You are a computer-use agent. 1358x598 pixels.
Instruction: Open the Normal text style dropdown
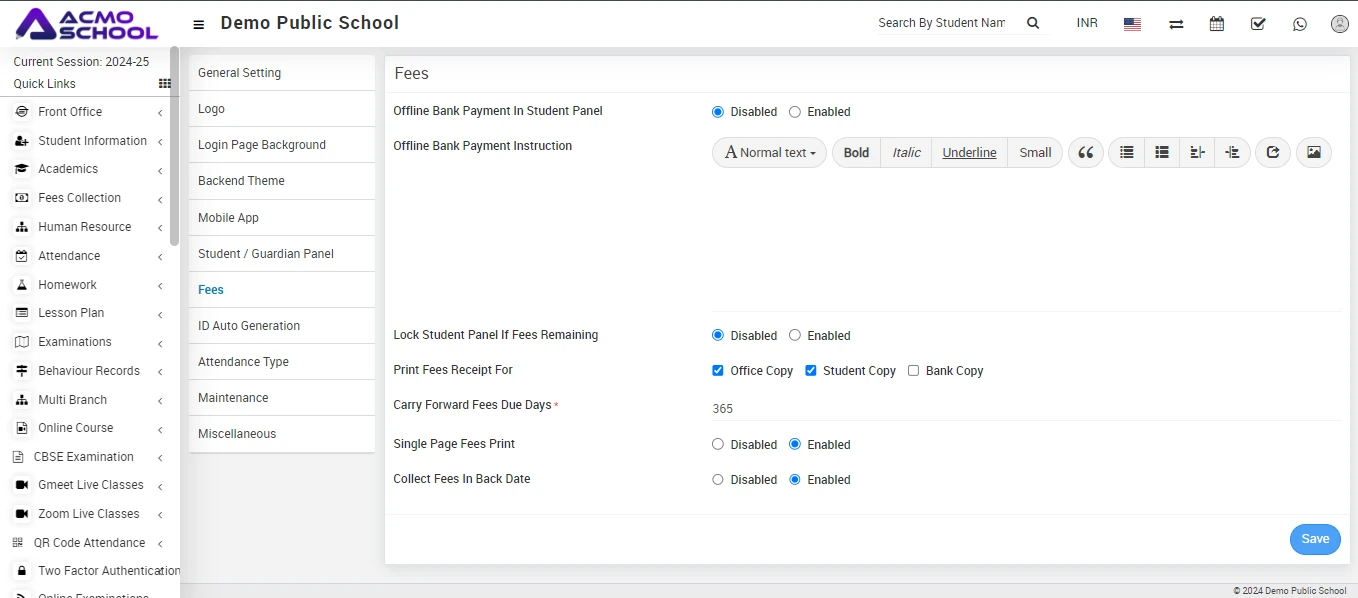coord(769,153)
